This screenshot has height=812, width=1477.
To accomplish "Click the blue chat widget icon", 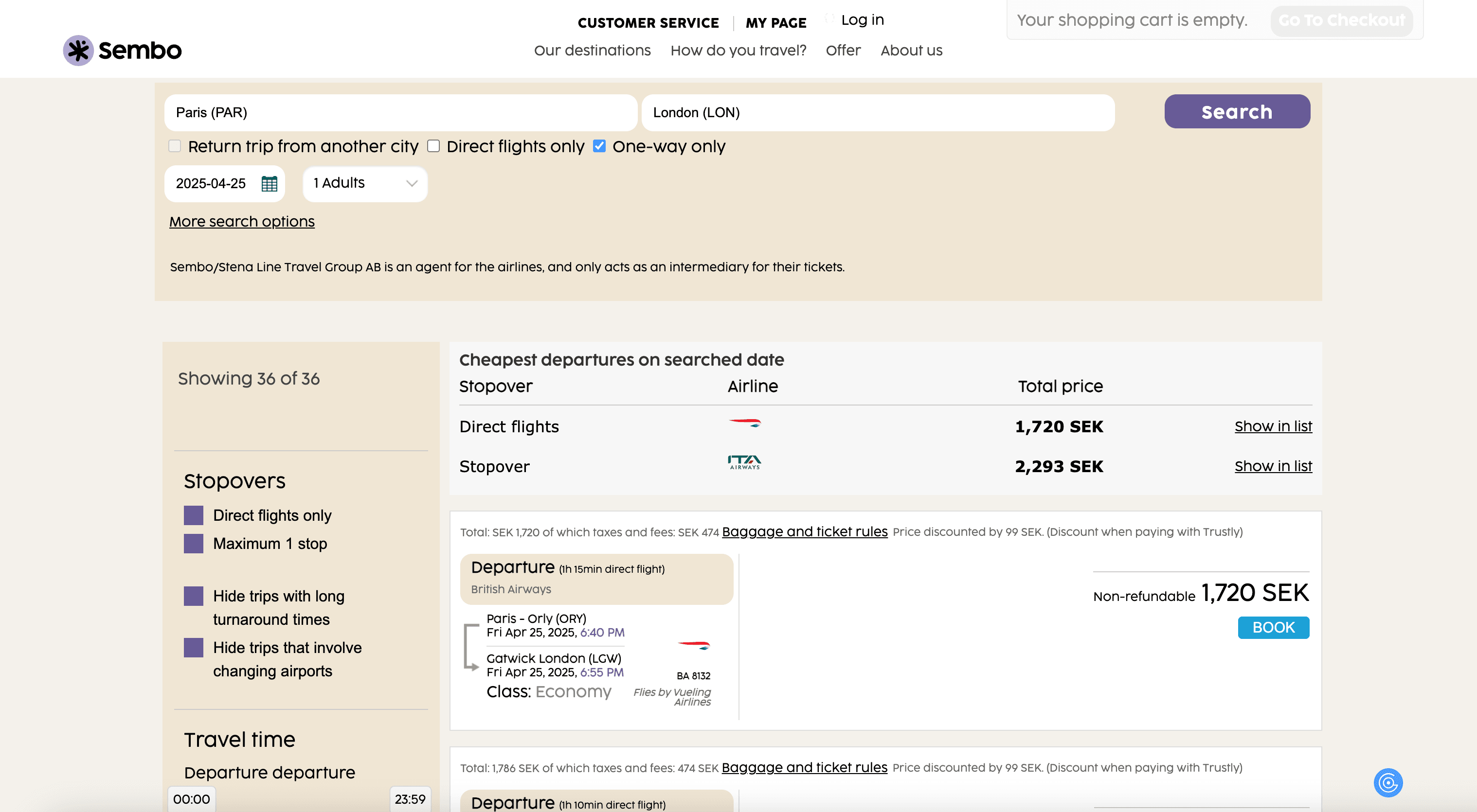I will coord(1387,782).
